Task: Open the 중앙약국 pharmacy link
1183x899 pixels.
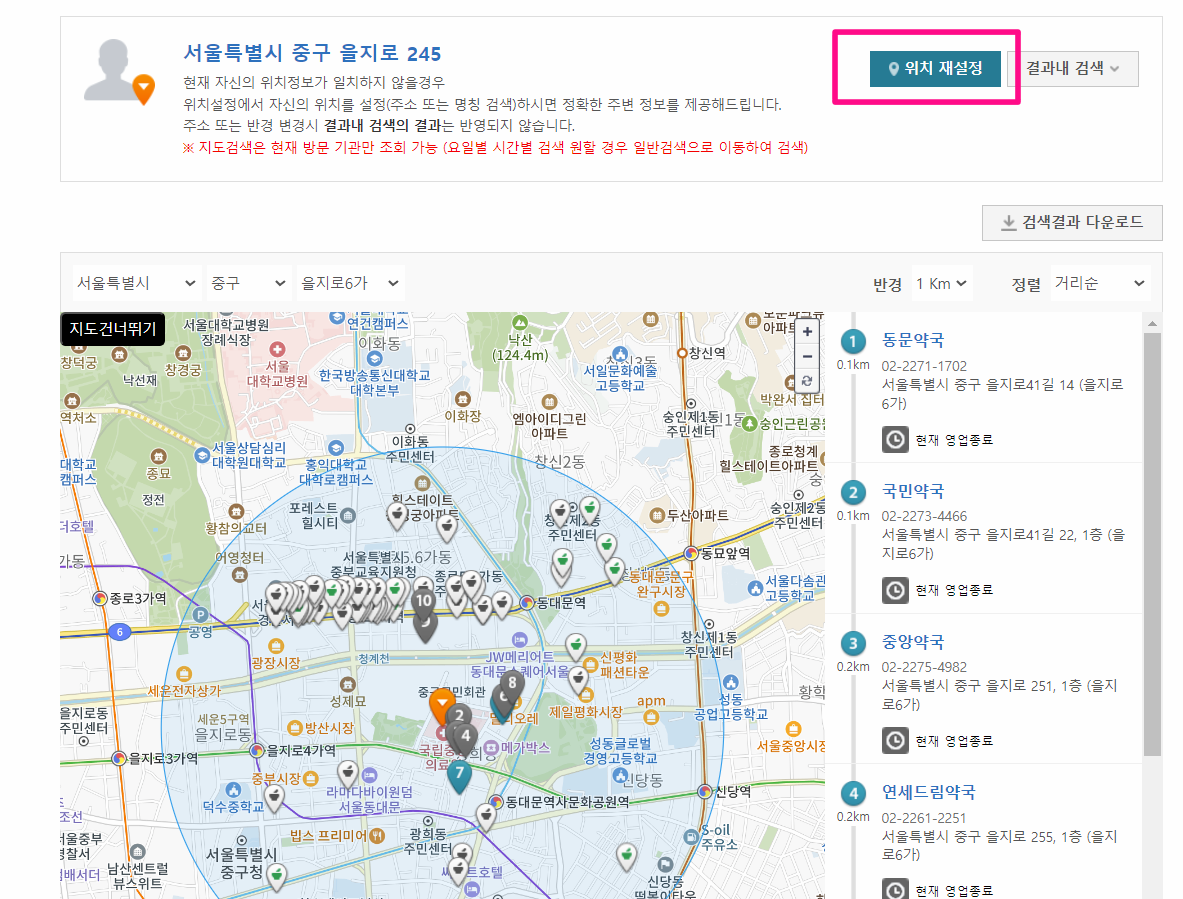Action: (x=913, y=643)
